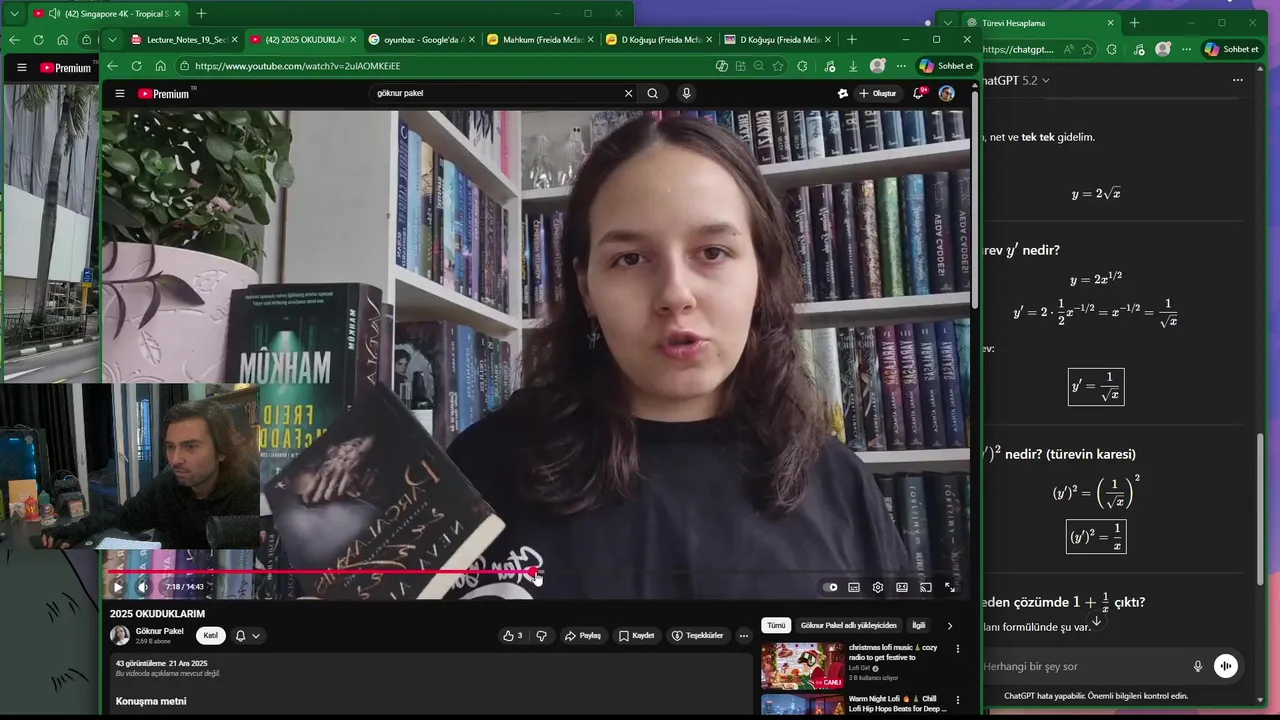The height and width of the screenshot is (720, 1280).
Task: Click the YouTube search magnifier button
Action: tap(653, 93)
